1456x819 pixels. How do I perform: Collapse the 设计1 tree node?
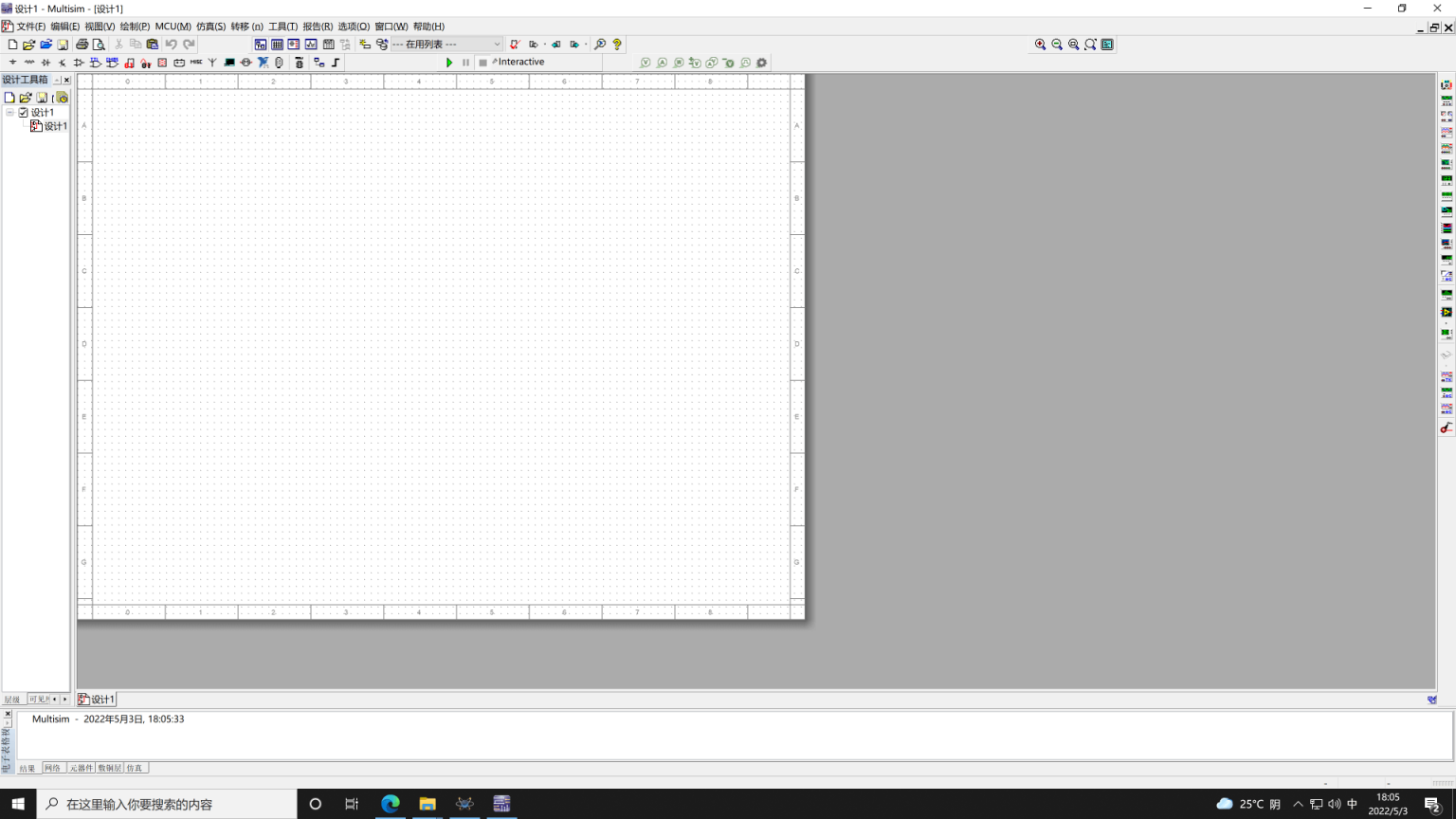click(10, 112)
